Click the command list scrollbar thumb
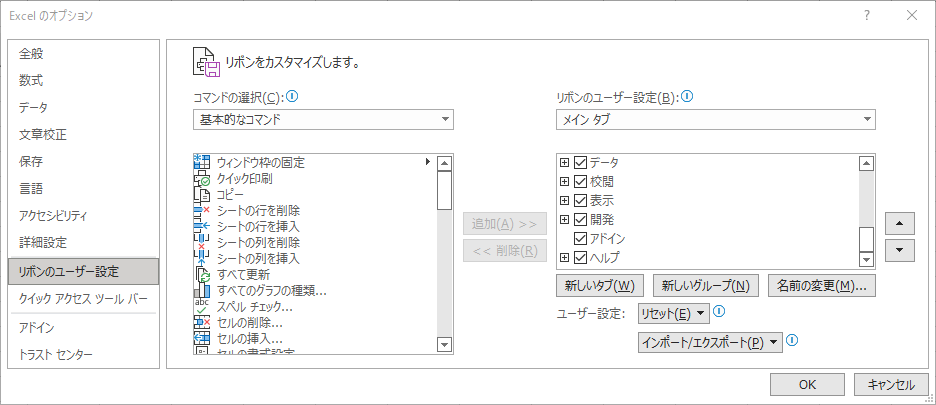 pos(445,191)
